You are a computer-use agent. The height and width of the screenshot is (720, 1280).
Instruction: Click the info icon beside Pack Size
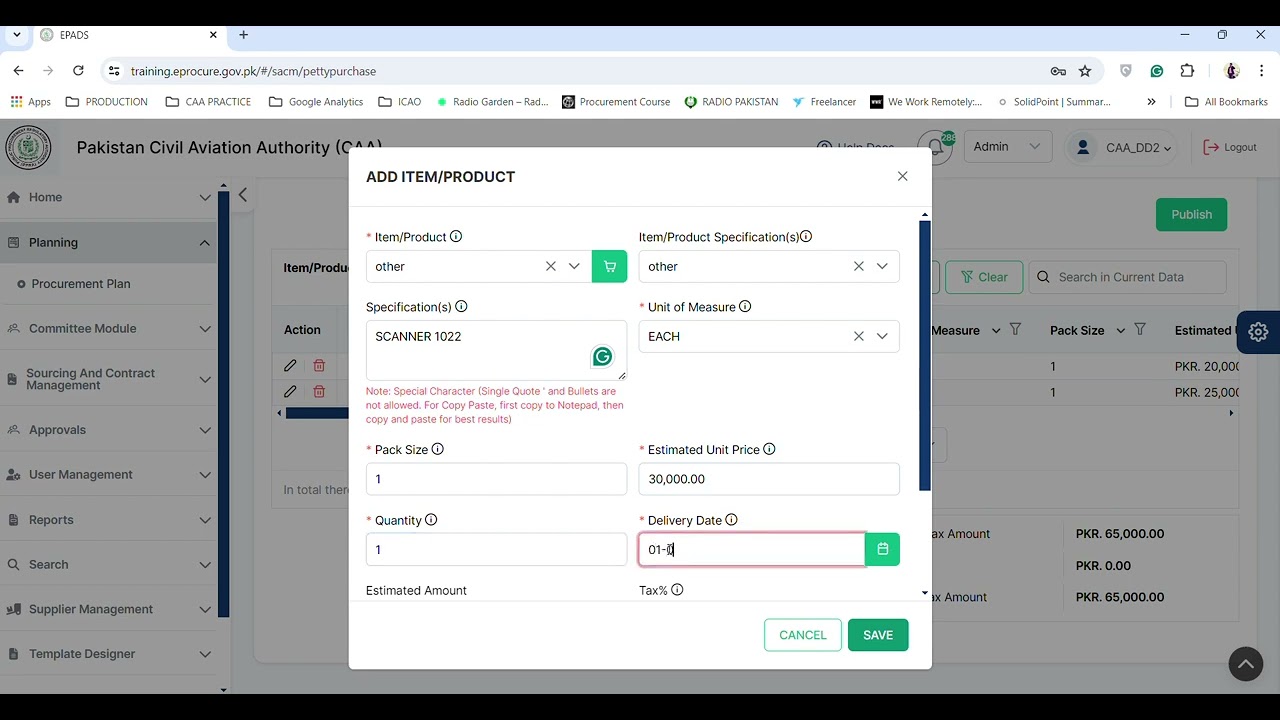(437, 450)
